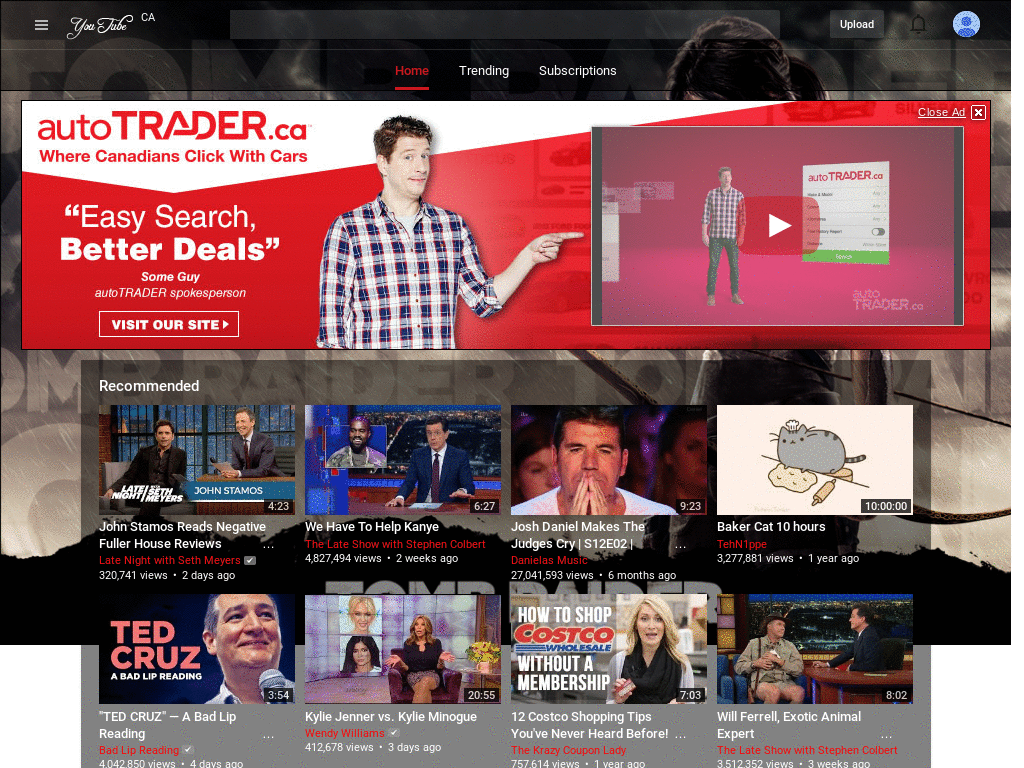The width and height of the screenshot is (1024, 768).
Task: Play the autoTRADER ad video
Action: click(778, 225)
